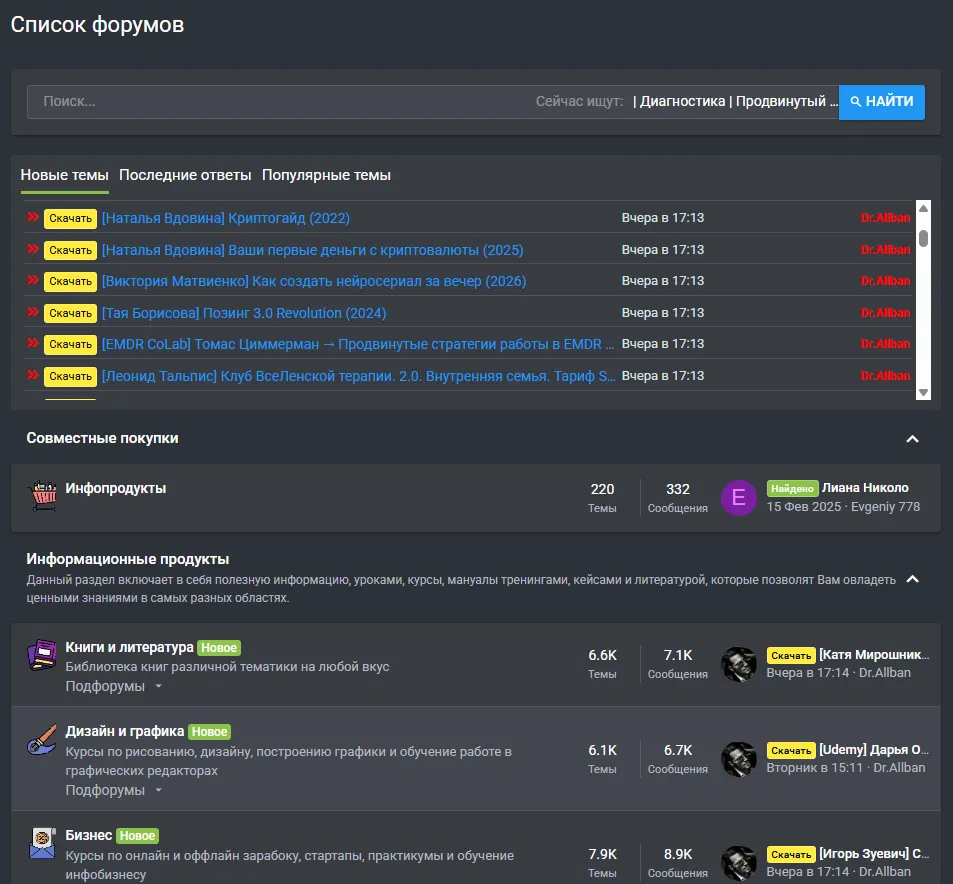Open Dr.Allban avatar in Книги и литература row
Image resolution: width=953 pixels, height=884 pixels.
[738, 664]
